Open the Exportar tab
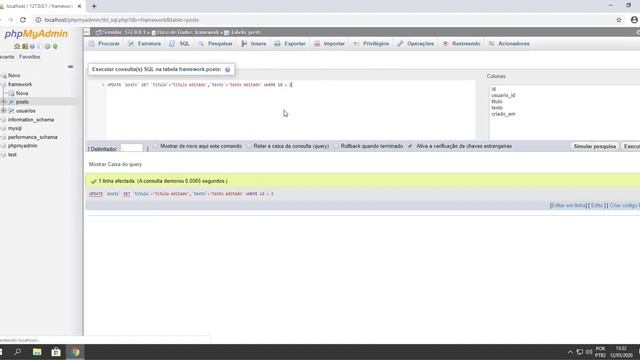 (290, 44)
